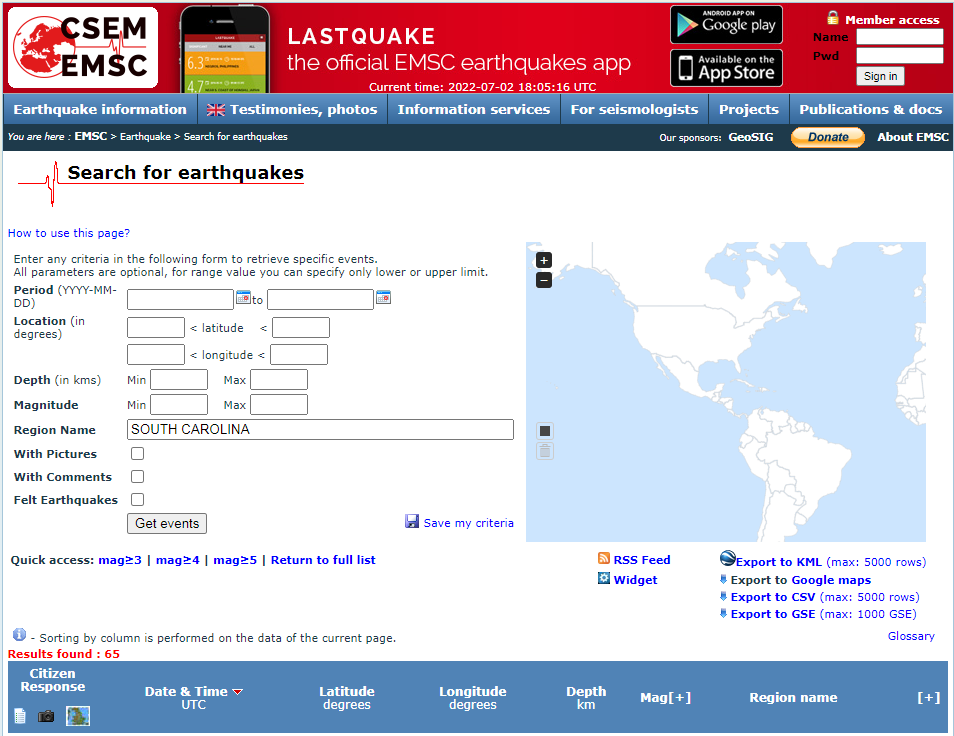Select the map draw-rectangle tool
954x736 pixels.
tap(545, 431)
